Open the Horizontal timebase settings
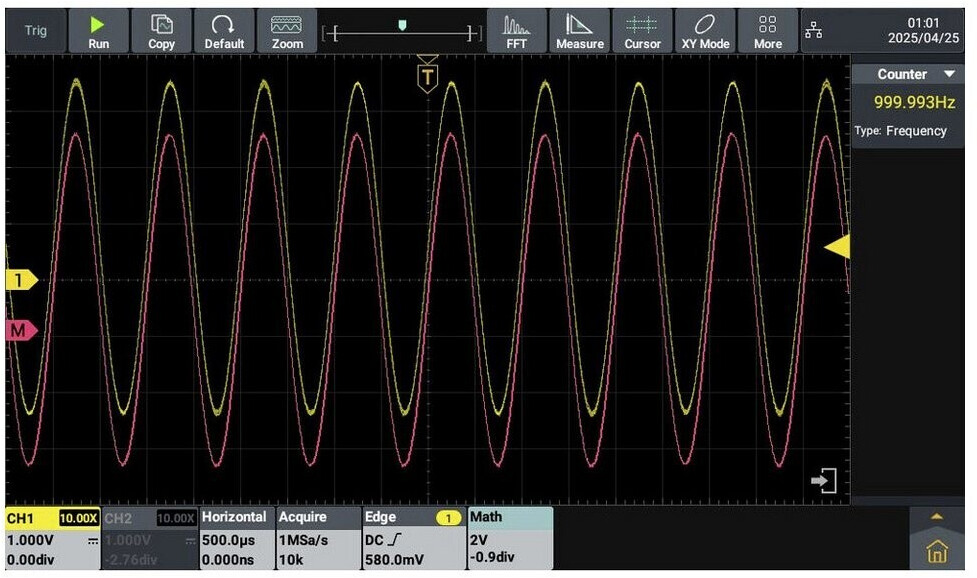977x578 pixels. point(236,538)
